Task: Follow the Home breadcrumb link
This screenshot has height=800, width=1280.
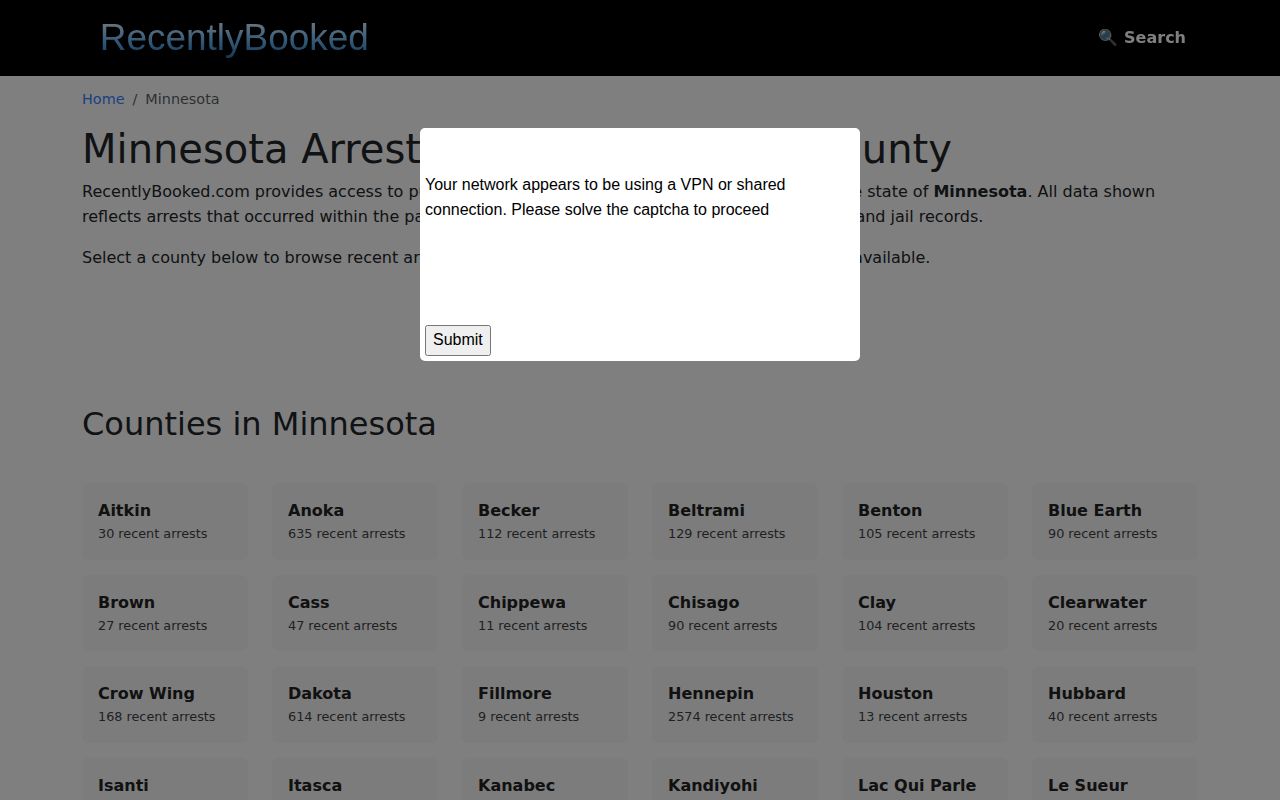Action: pos(103,99)
